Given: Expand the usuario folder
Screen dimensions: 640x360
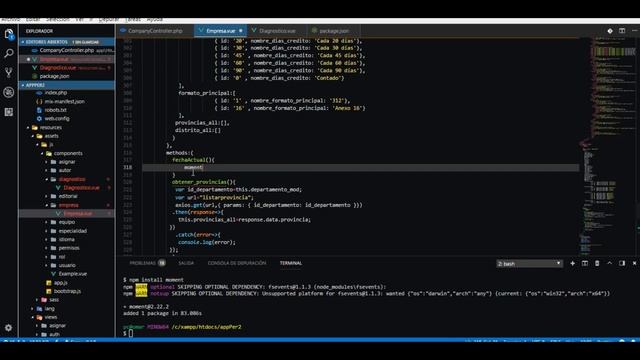Looking at the screenshot, I should point(47,265).
